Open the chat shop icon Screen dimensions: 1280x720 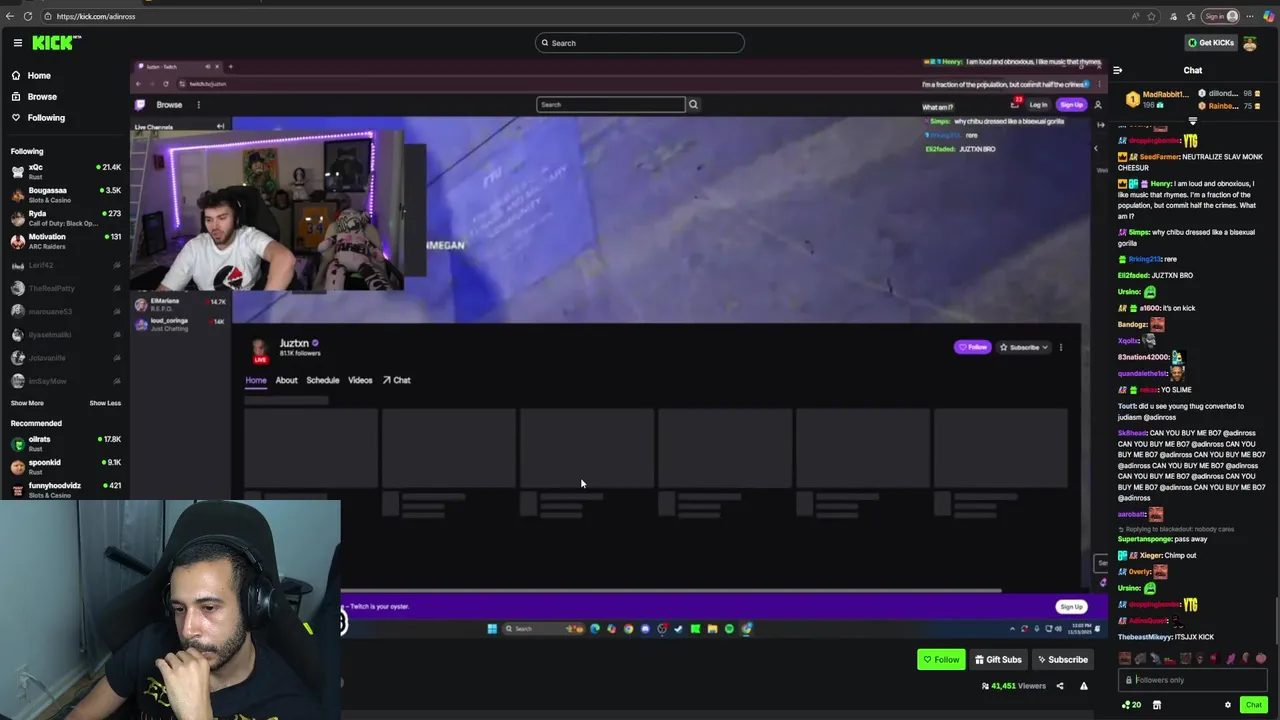pos(1157,705)
